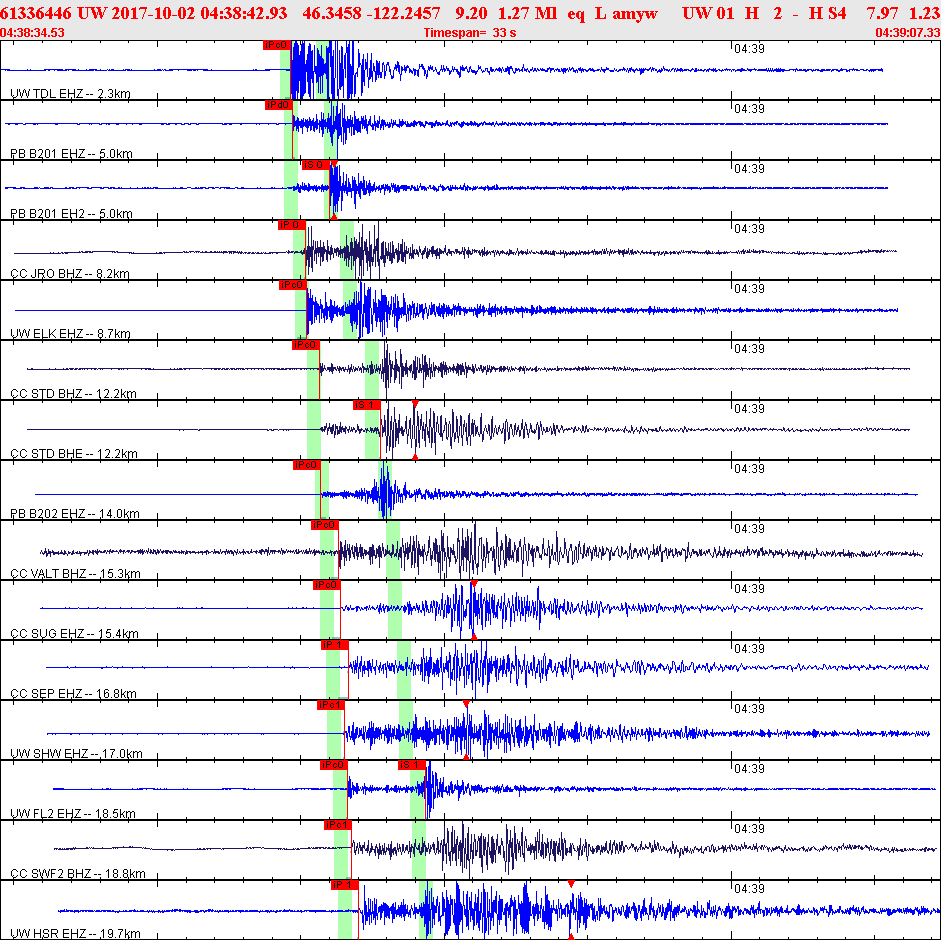Select the iPc1 pick flag on CC SWF2
This screenshot has height=940, width=941.
tap(338, 825)
